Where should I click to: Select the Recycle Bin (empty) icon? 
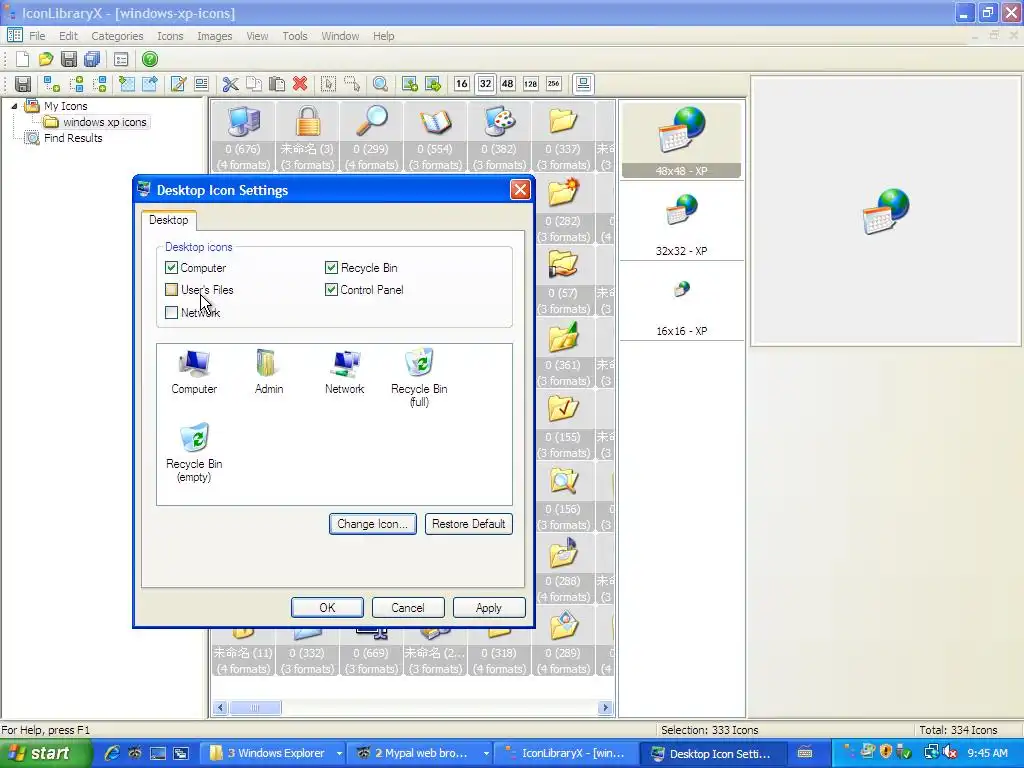click(194, 453)
